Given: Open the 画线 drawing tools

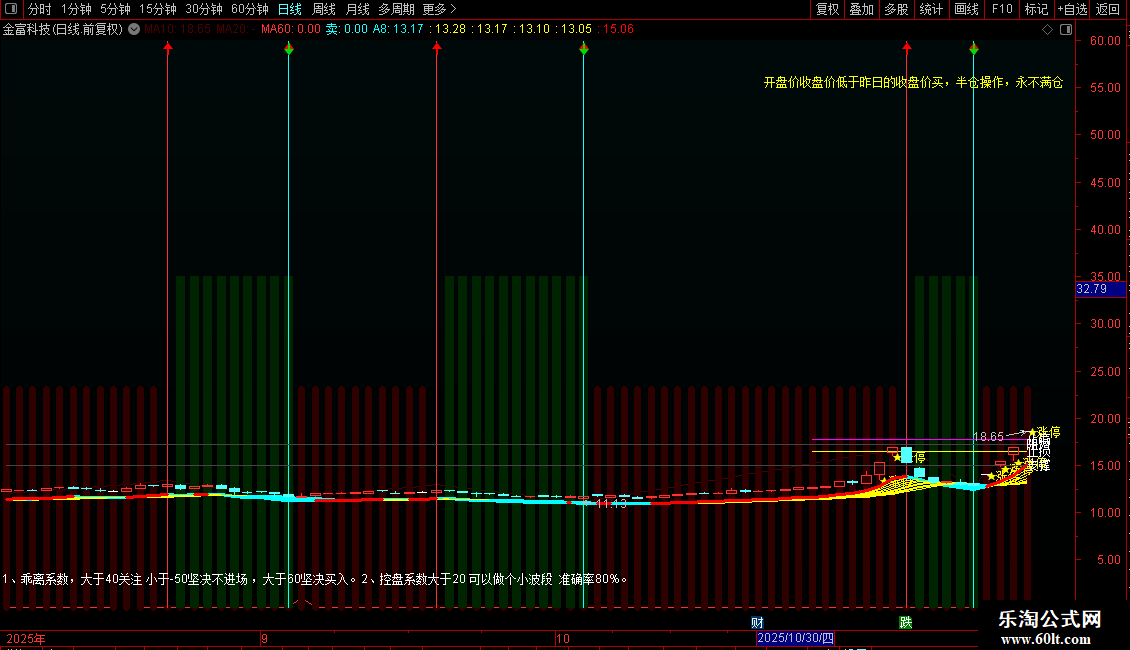Looking at the screenshot, I should click(966, 9).
